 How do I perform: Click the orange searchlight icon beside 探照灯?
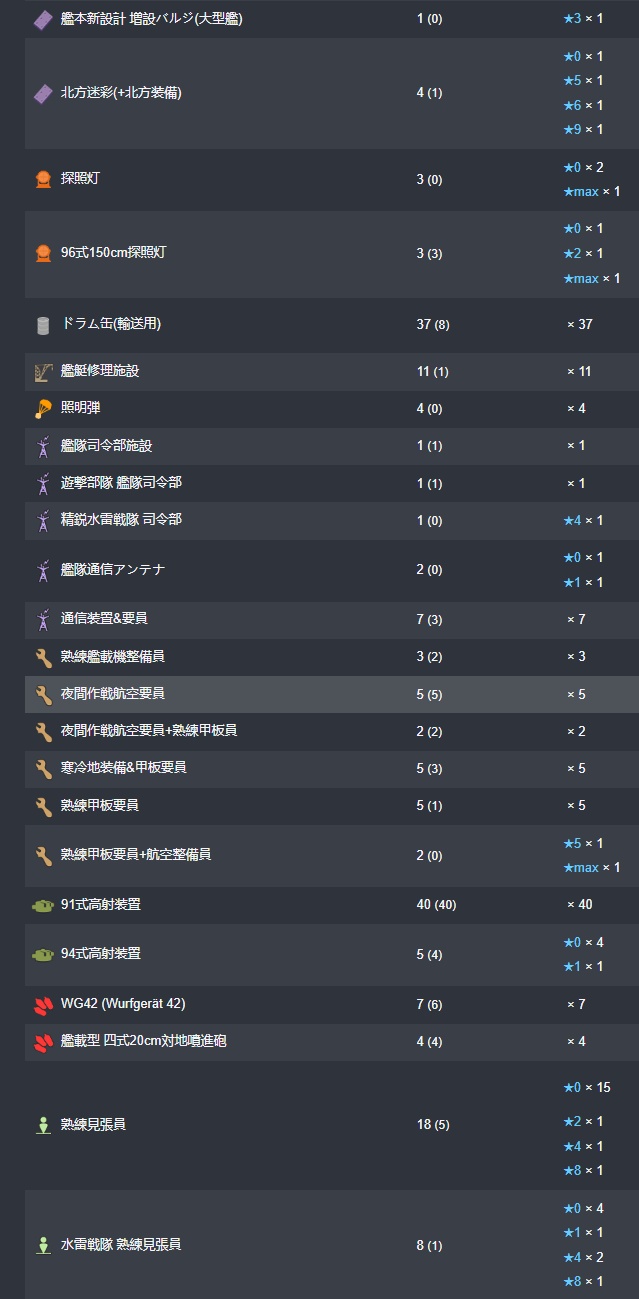(x=42, y=179)
